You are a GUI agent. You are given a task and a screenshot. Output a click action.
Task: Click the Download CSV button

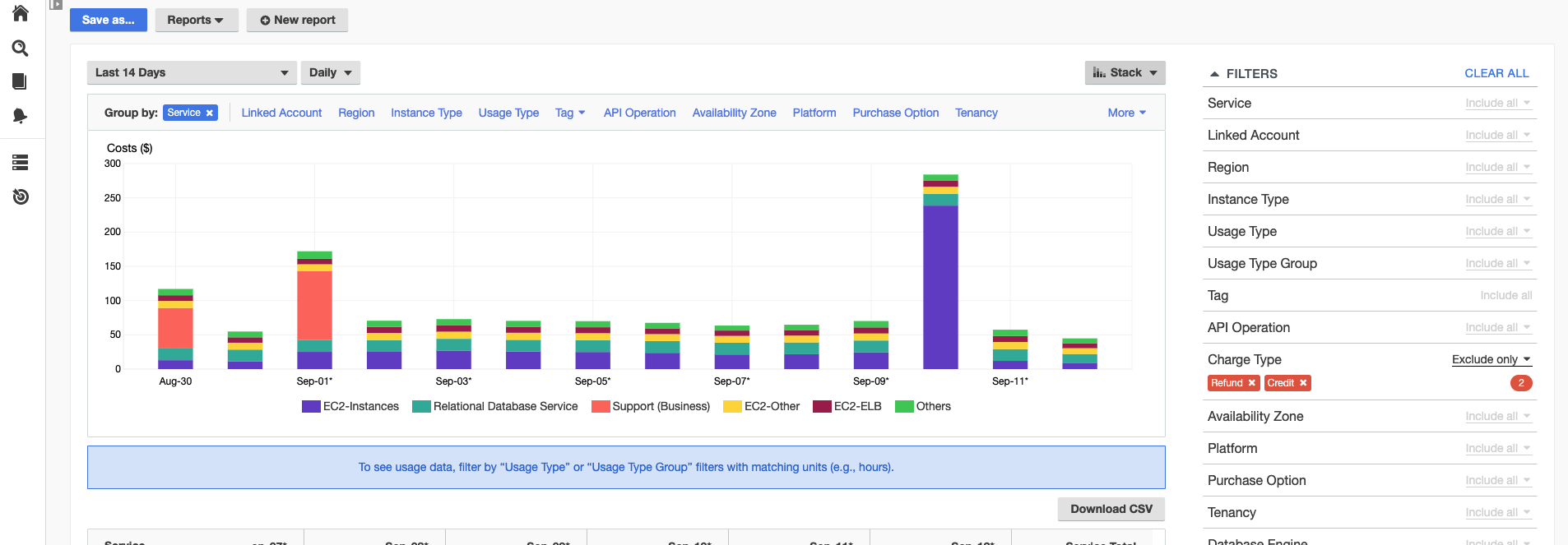[1111, 509]
